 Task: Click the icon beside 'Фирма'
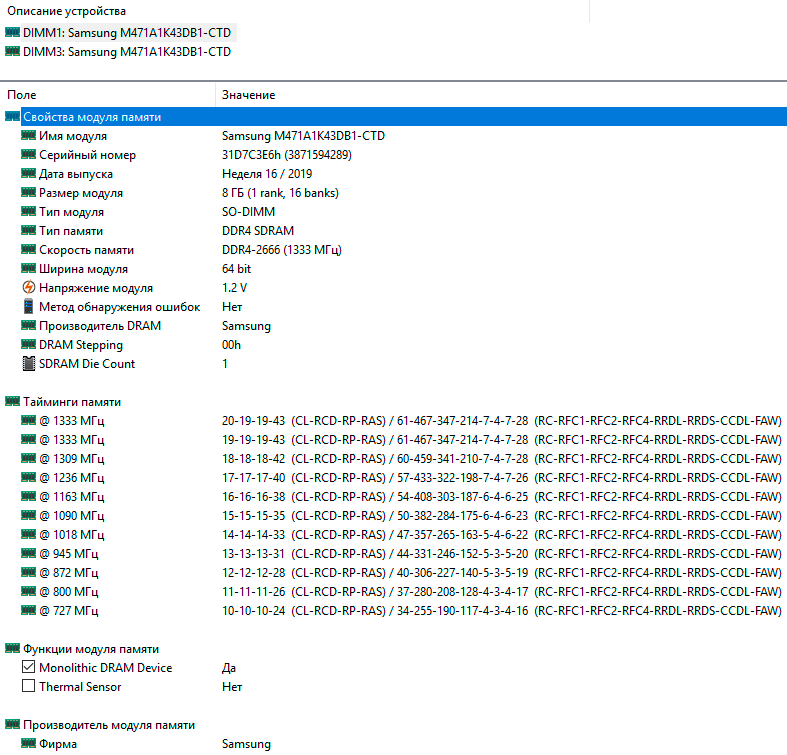29,743
